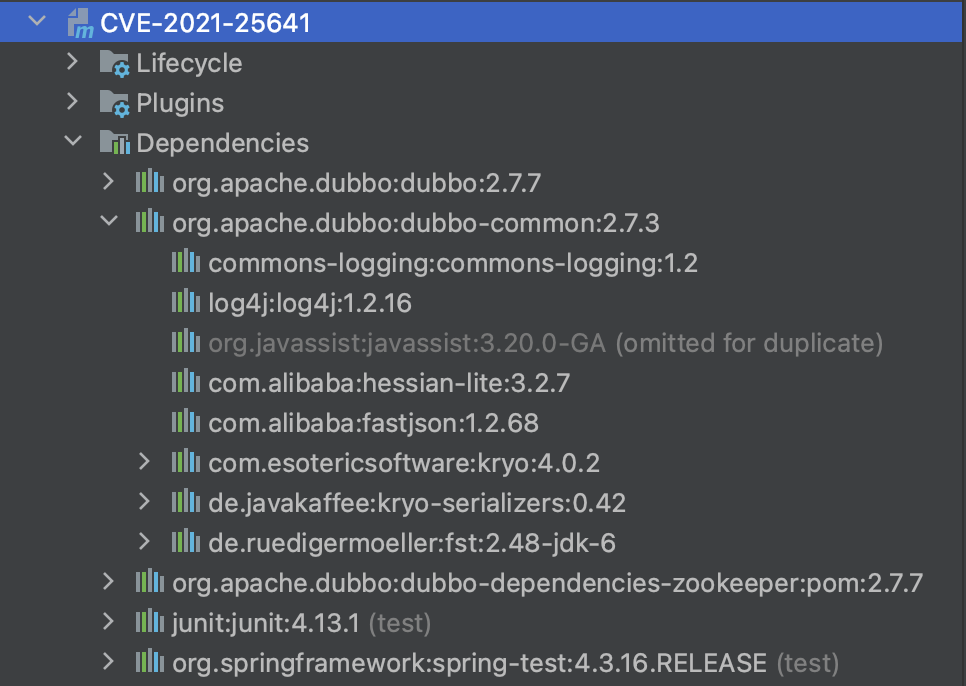Select log4j:log4j:1.2.16 text

[x=310, y=304]
